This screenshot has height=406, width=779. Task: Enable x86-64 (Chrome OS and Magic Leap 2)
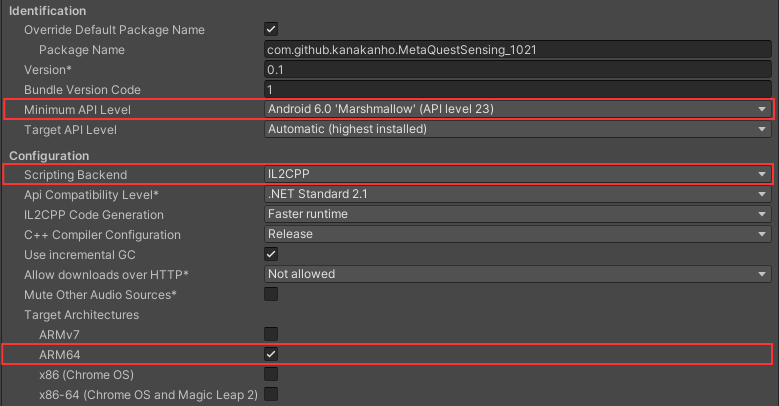point(271,394)
